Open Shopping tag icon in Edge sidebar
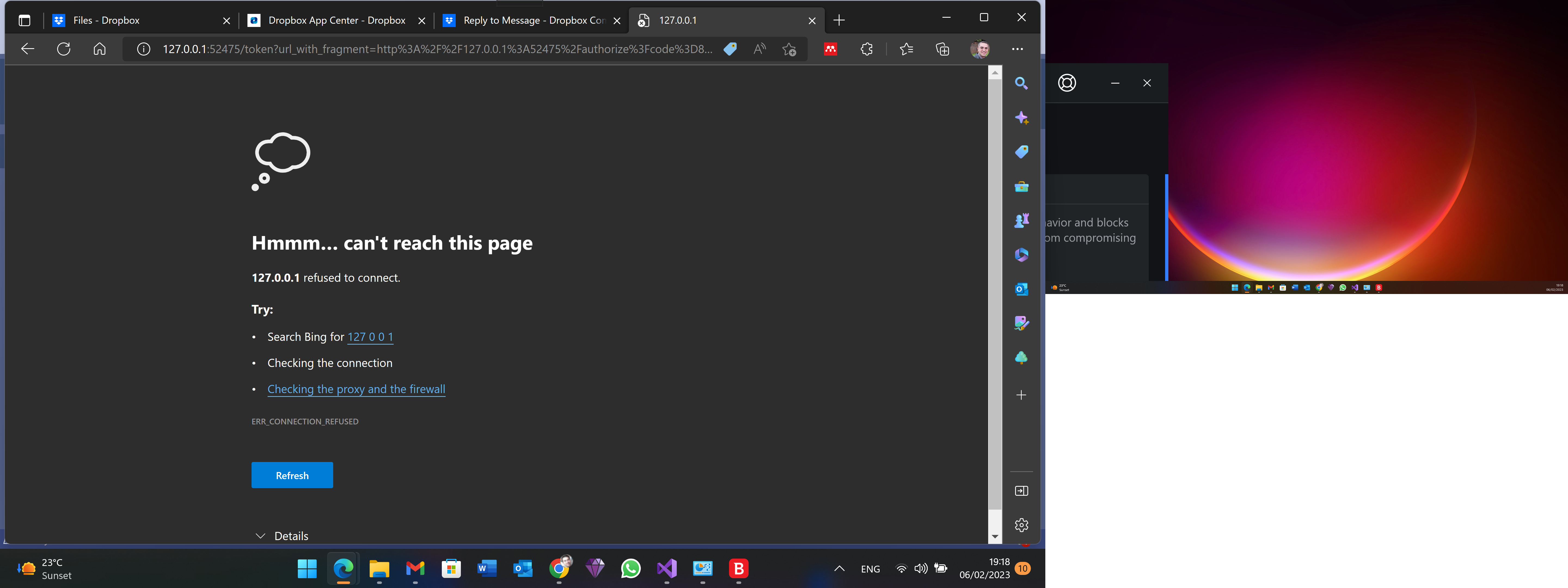1568x588 pixels. 1021,152
